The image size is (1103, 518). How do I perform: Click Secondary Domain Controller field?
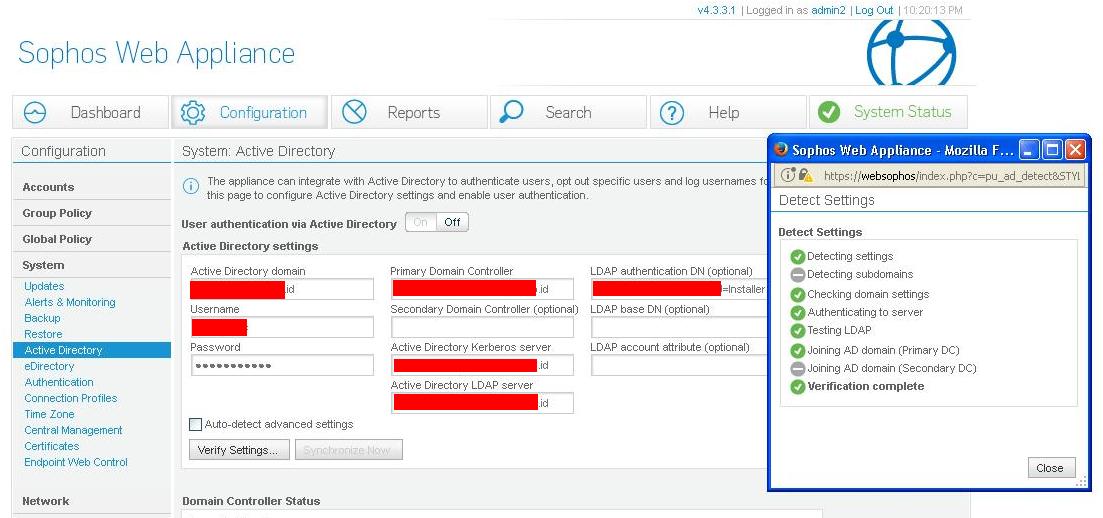coord(483,327)
